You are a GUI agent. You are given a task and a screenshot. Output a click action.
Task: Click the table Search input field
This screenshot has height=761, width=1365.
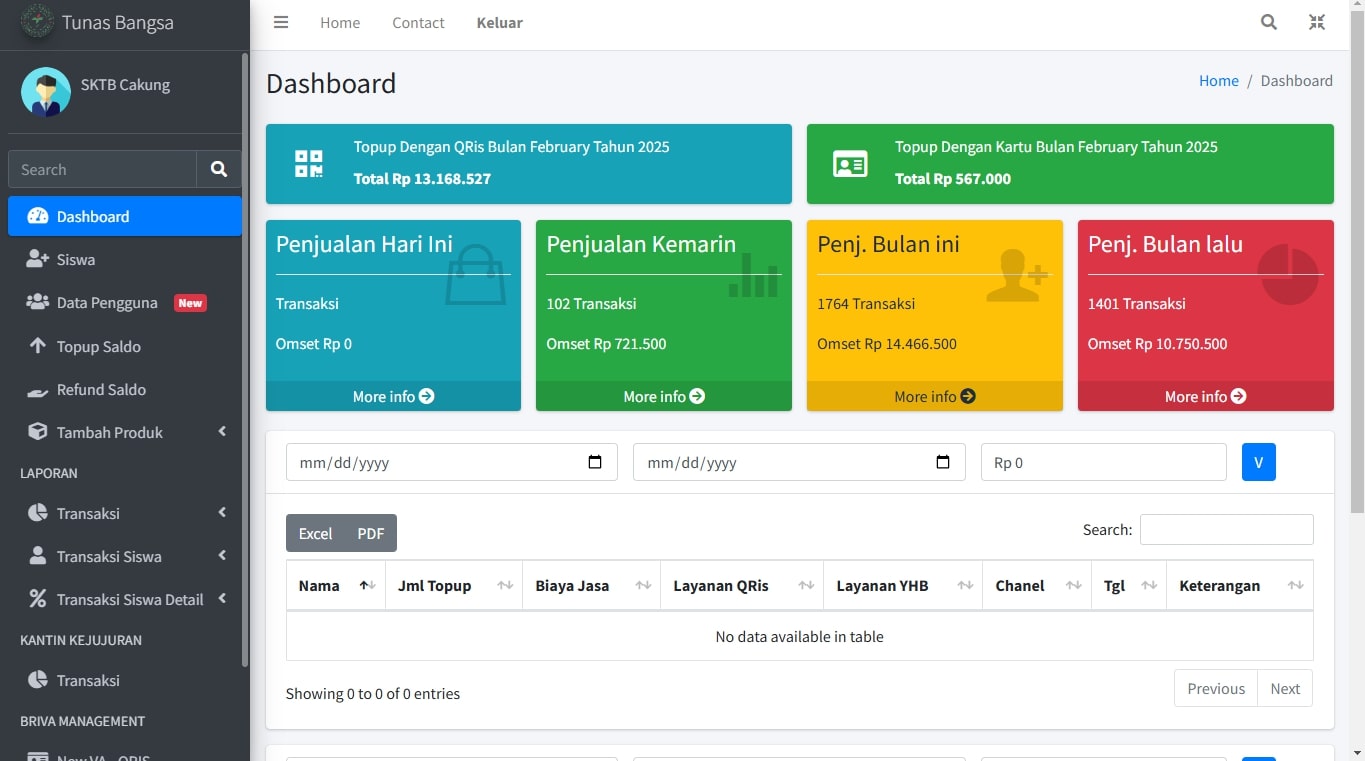click(x=1226, y=530)
